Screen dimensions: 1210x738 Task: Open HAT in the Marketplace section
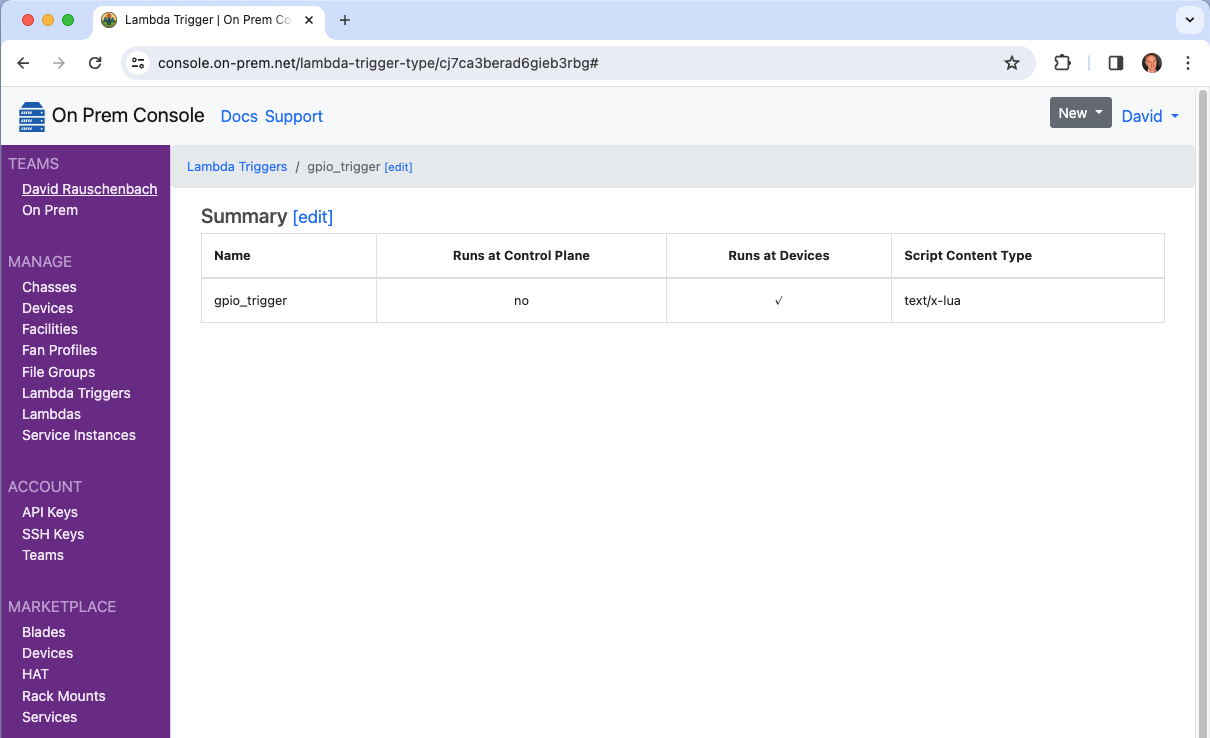pos(35,674)
